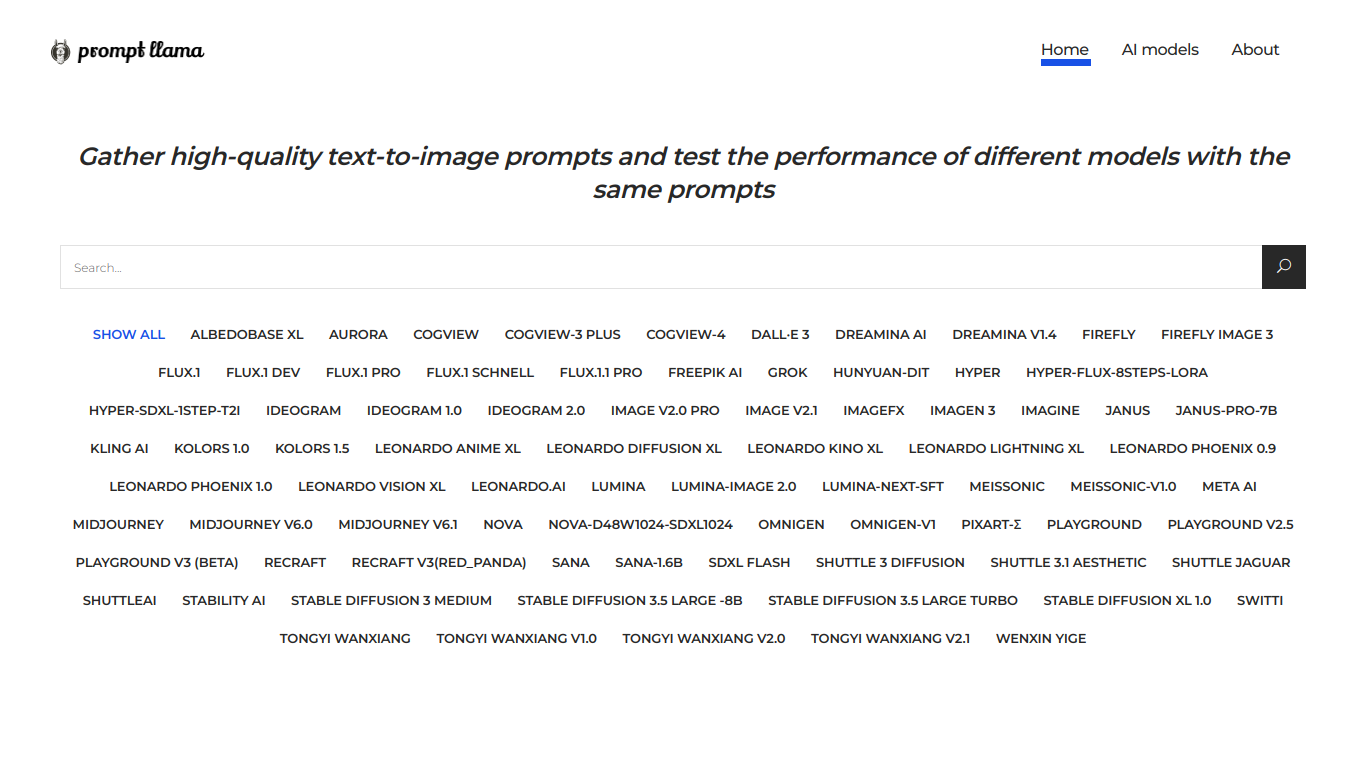The image size is (1366, 768).
Task: Open the AI models nav item
Action: [x=1160, y=50]
